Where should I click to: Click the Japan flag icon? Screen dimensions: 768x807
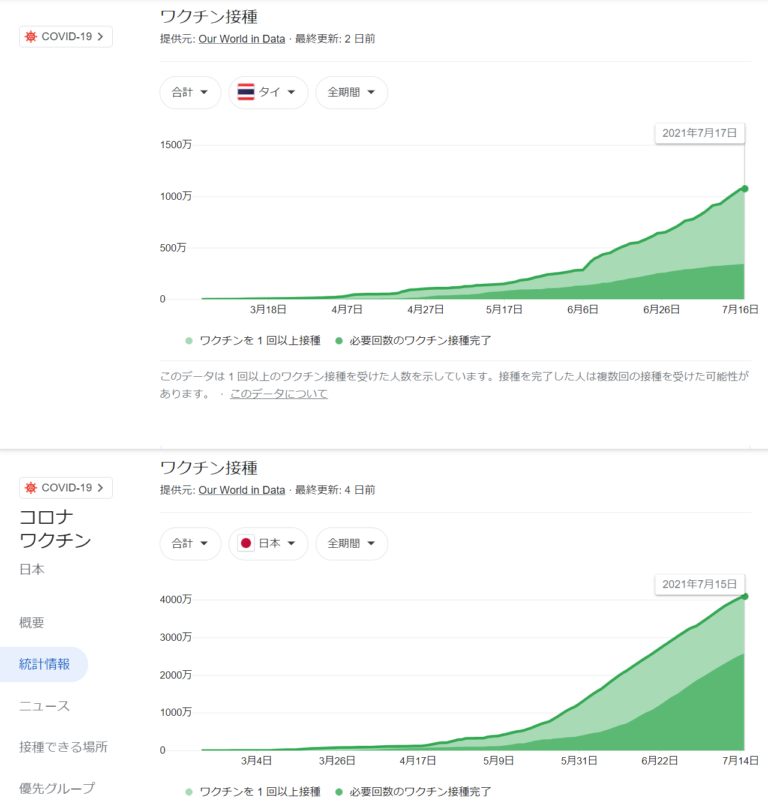coord(245,544)
